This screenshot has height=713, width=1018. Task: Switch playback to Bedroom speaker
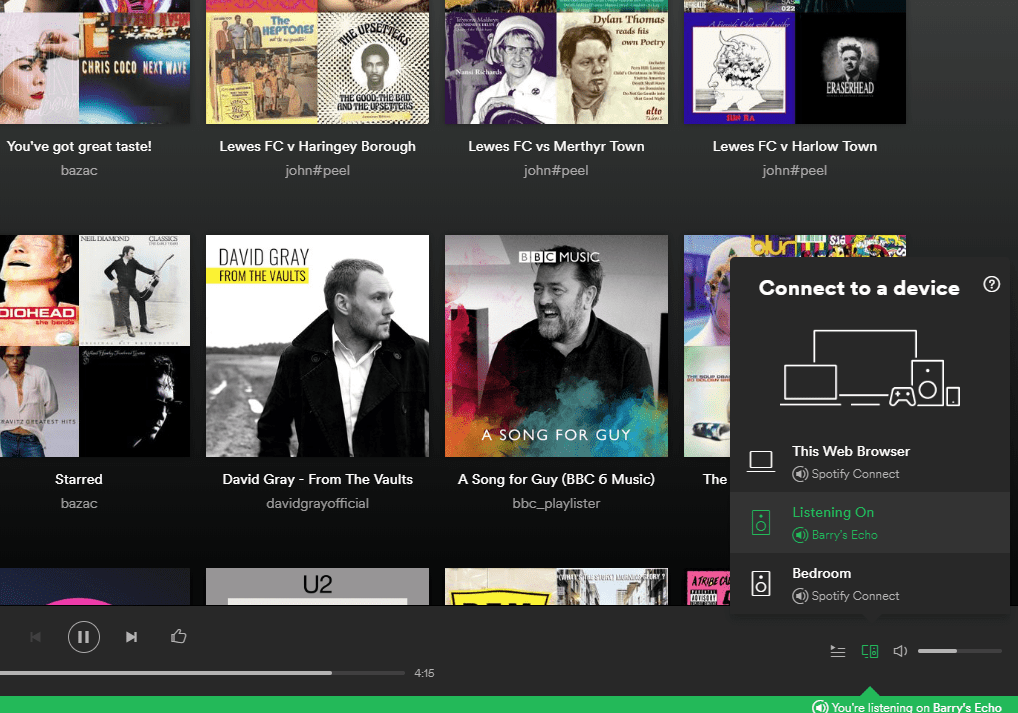pyautogui.click(x=870, y=584)
